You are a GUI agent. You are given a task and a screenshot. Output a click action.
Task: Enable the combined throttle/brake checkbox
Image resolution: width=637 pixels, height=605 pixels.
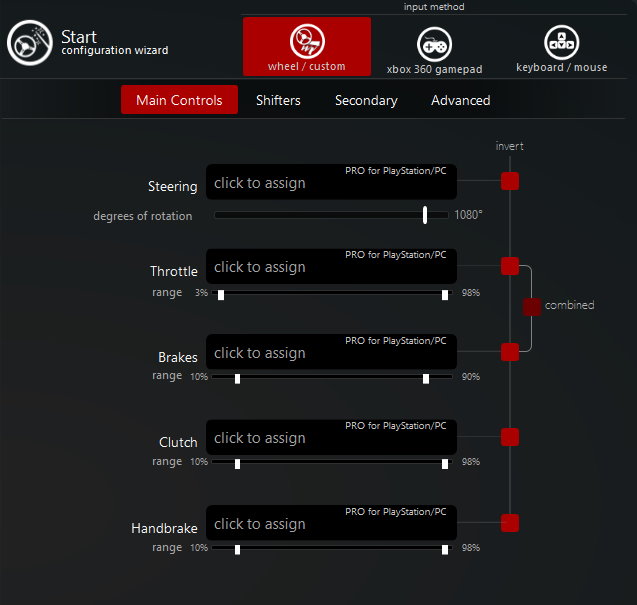[532, 307]
